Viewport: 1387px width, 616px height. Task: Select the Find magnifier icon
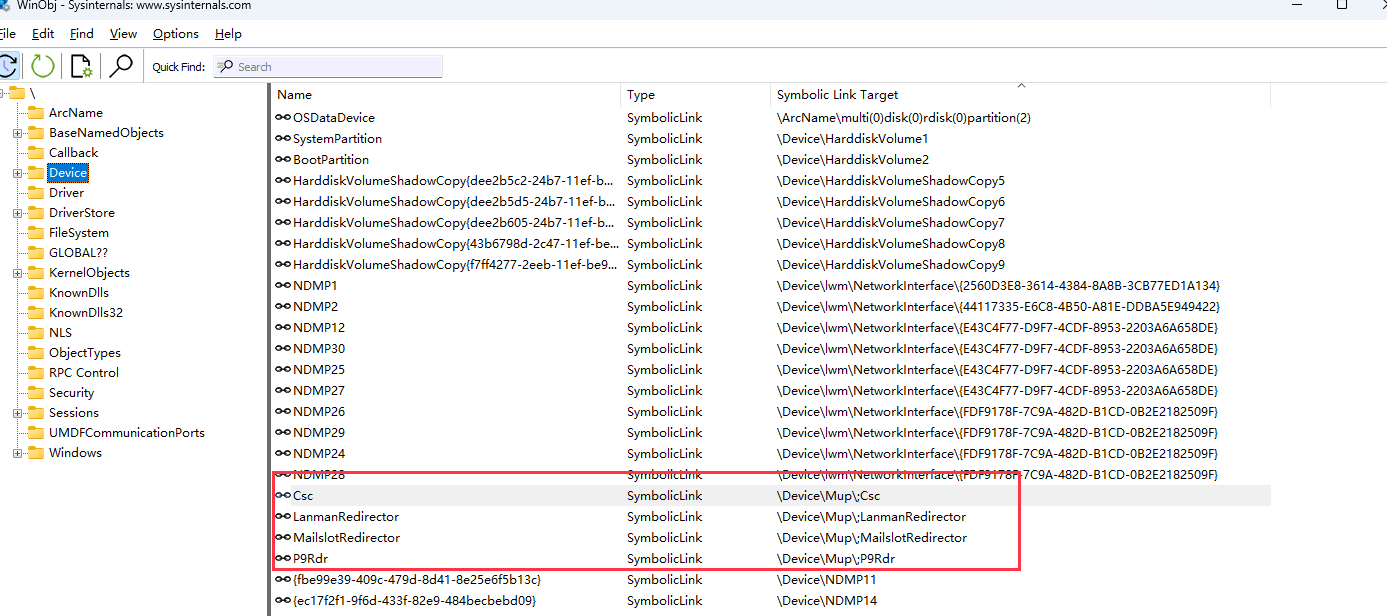coord(122,65)
